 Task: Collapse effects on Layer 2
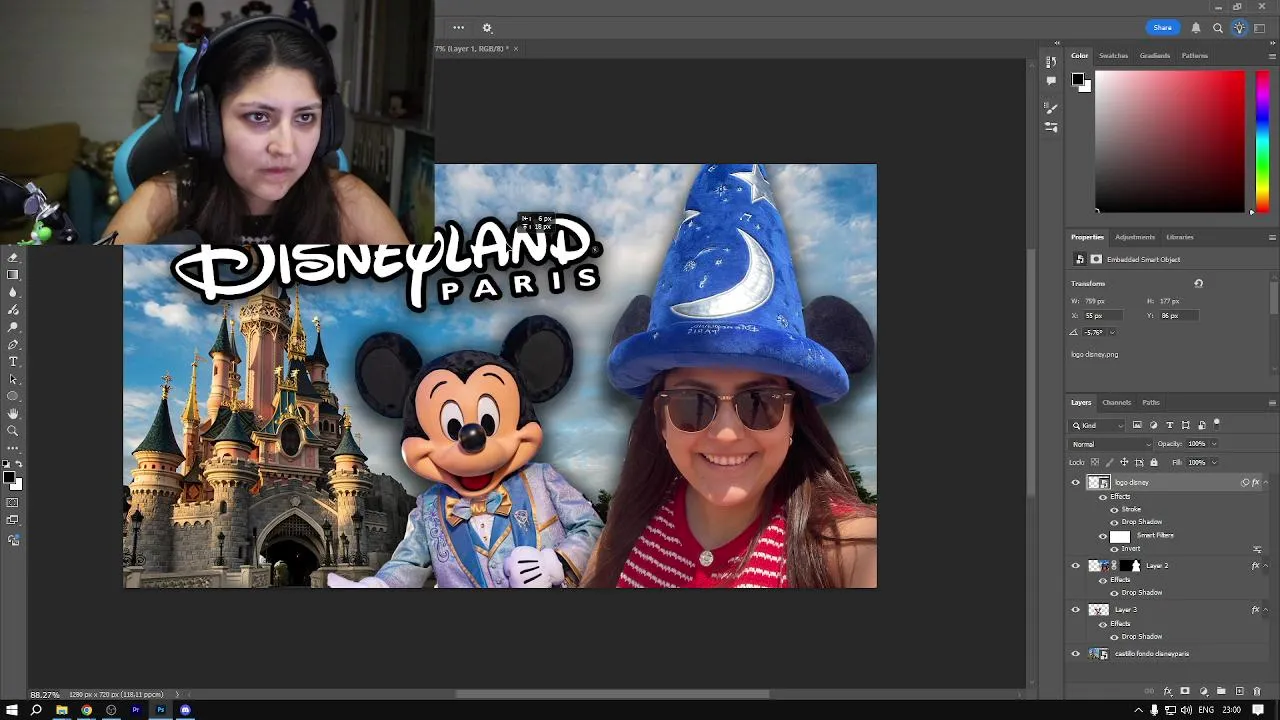tap(1266, 566)
